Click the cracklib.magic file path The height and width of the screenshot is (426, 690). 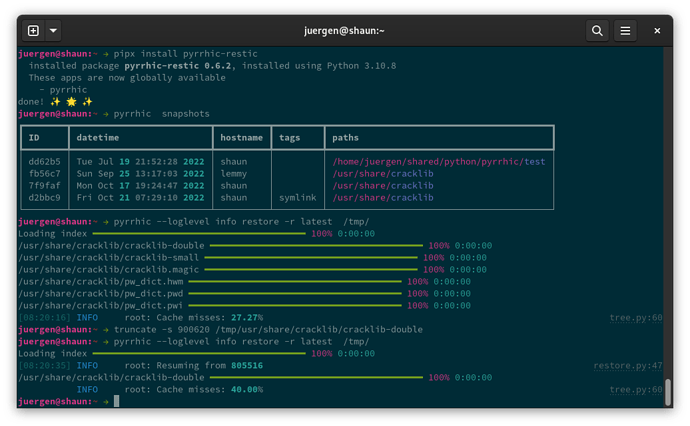point(108,269)
